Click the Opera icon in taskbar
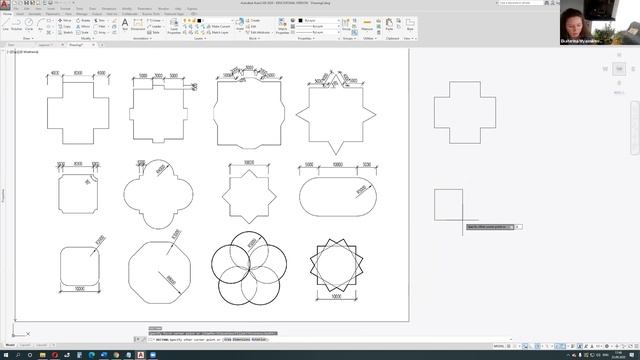This screenshot has height=360, width=640. pos(55,355)
